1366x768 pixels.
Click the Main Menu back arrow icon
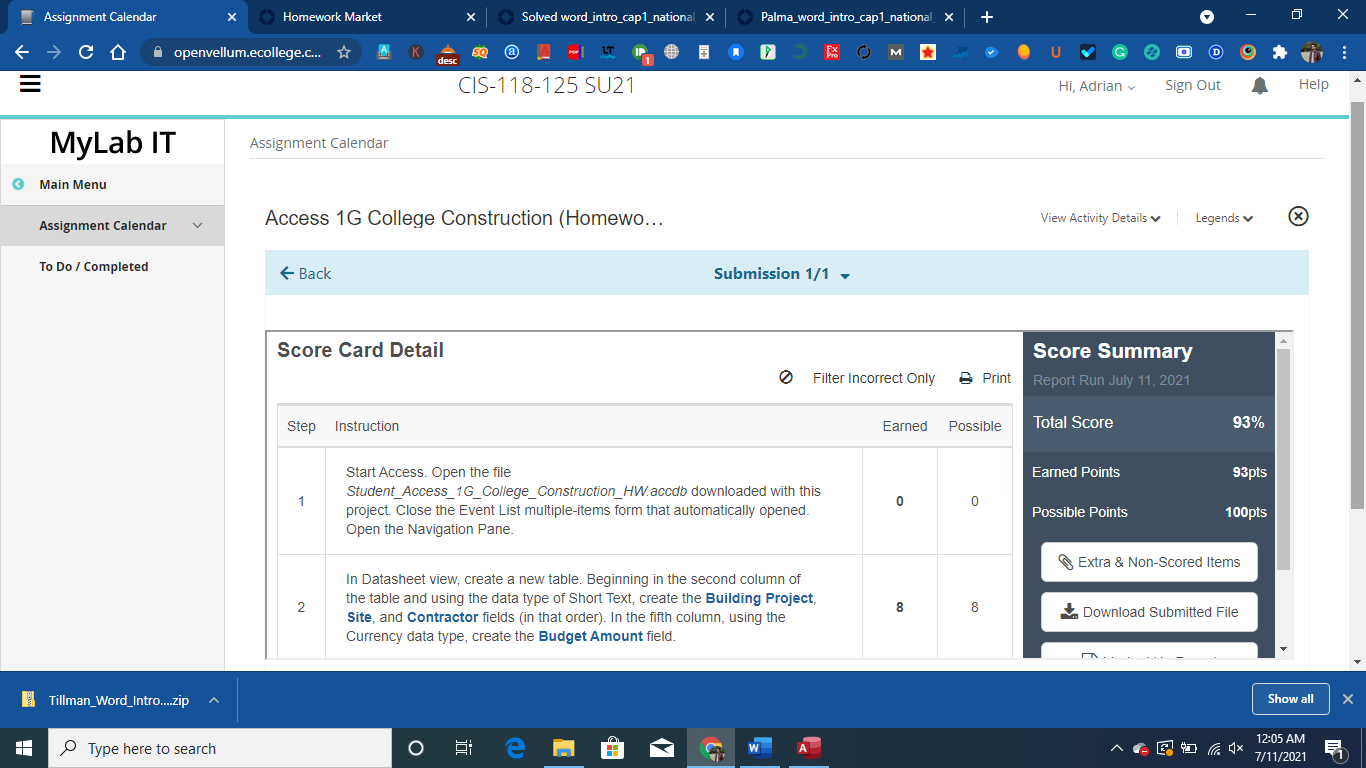(x=17, y=184)
